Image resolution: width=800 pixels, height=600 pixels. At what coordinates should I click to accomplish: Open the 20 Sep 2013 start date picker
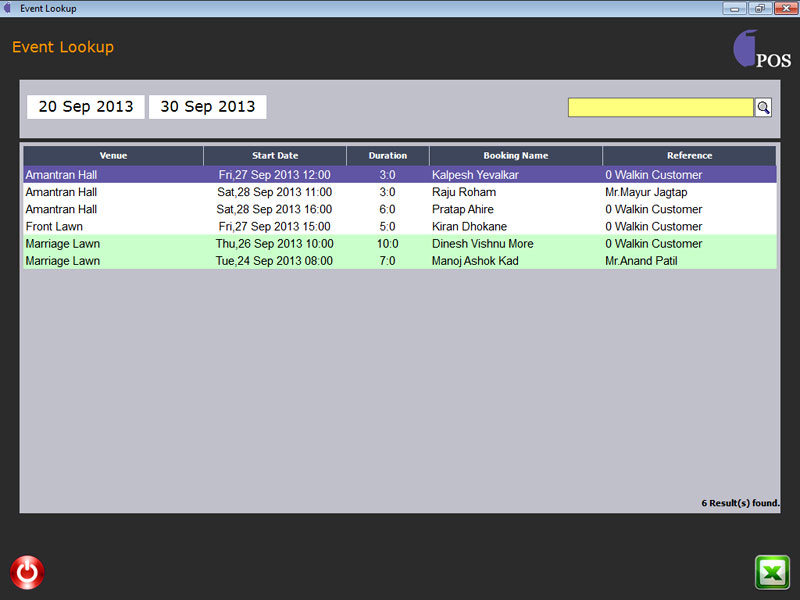(x=86, y=107)
